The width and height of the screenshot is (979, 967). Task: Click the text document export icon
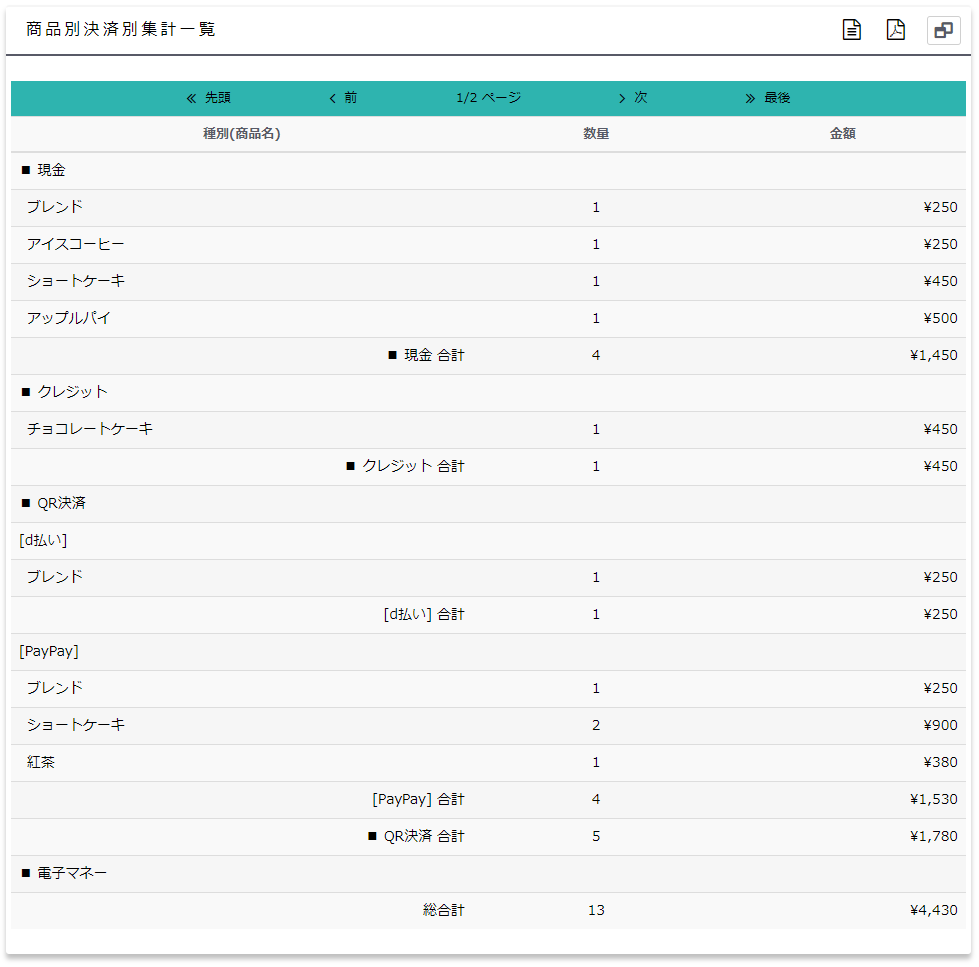pyautogui.click(x=851, y=30)
